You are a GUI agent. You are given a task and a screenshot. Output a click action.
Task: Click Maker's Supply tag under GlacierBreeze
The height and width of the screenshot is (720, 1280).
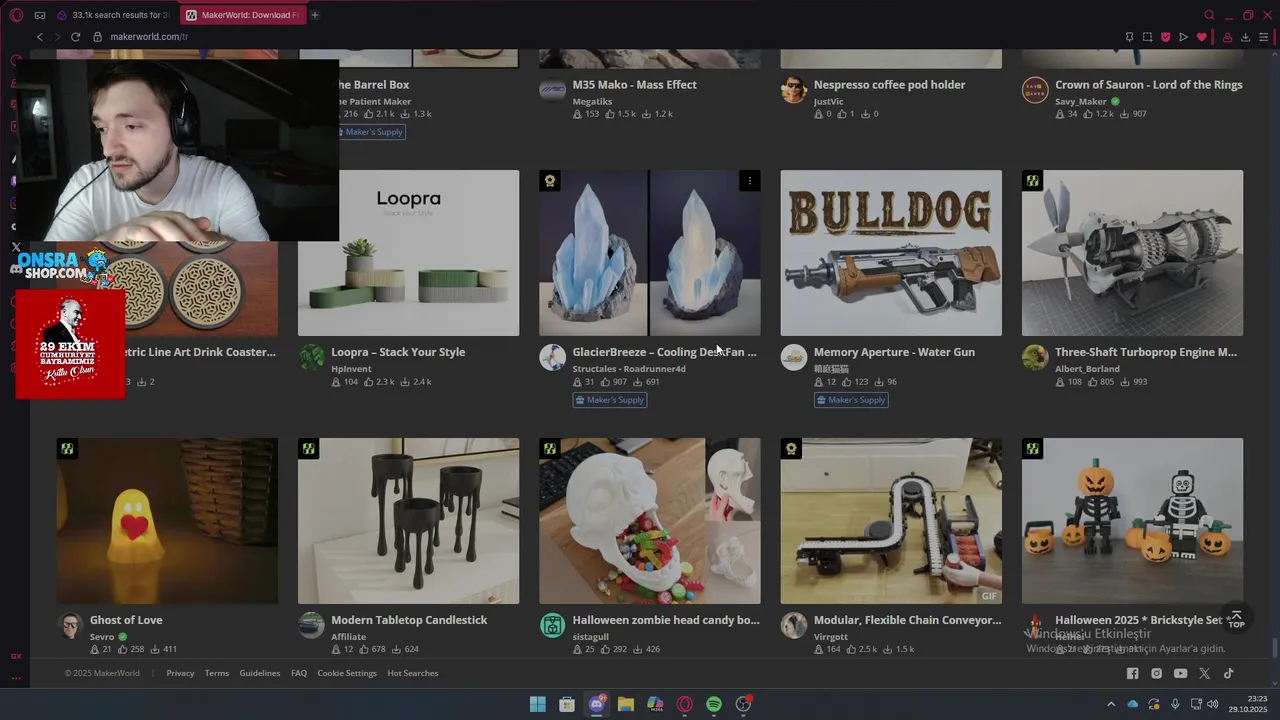[x=610, y=400]
